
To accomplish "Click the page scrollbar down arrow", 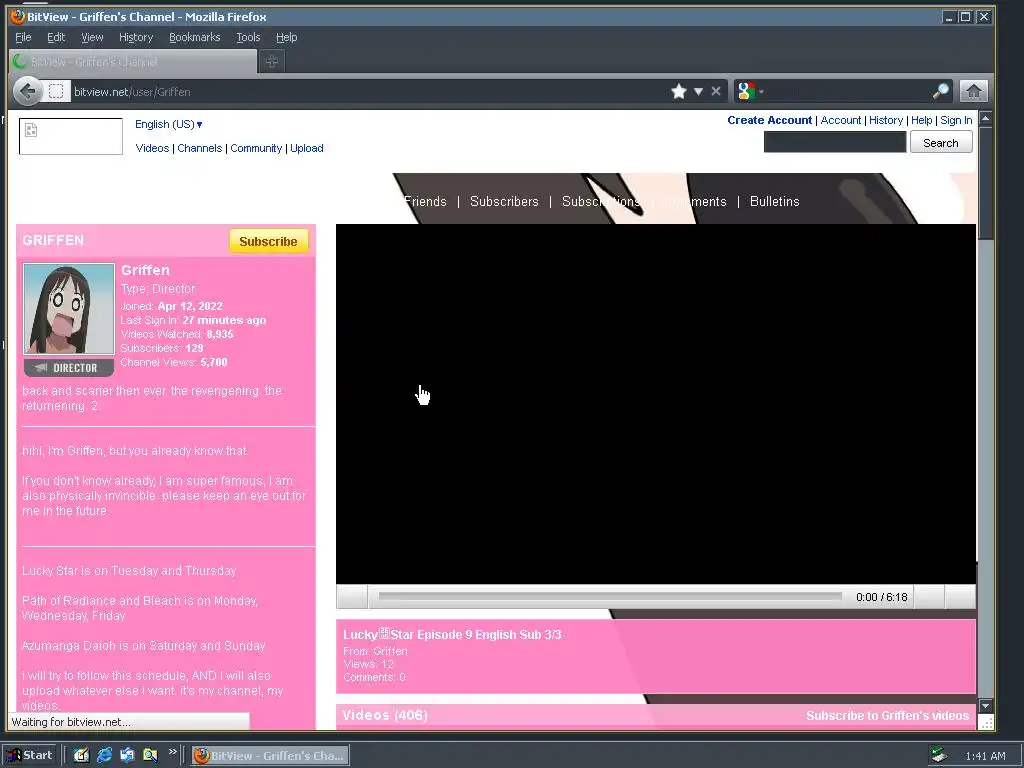I will point(986,706).
